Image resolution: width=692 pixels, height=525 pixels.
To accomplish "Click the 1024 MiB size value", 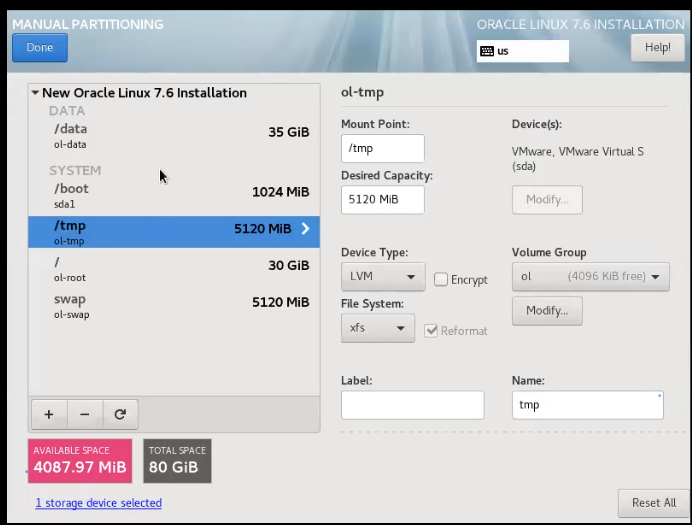I will tap(281, 192).
